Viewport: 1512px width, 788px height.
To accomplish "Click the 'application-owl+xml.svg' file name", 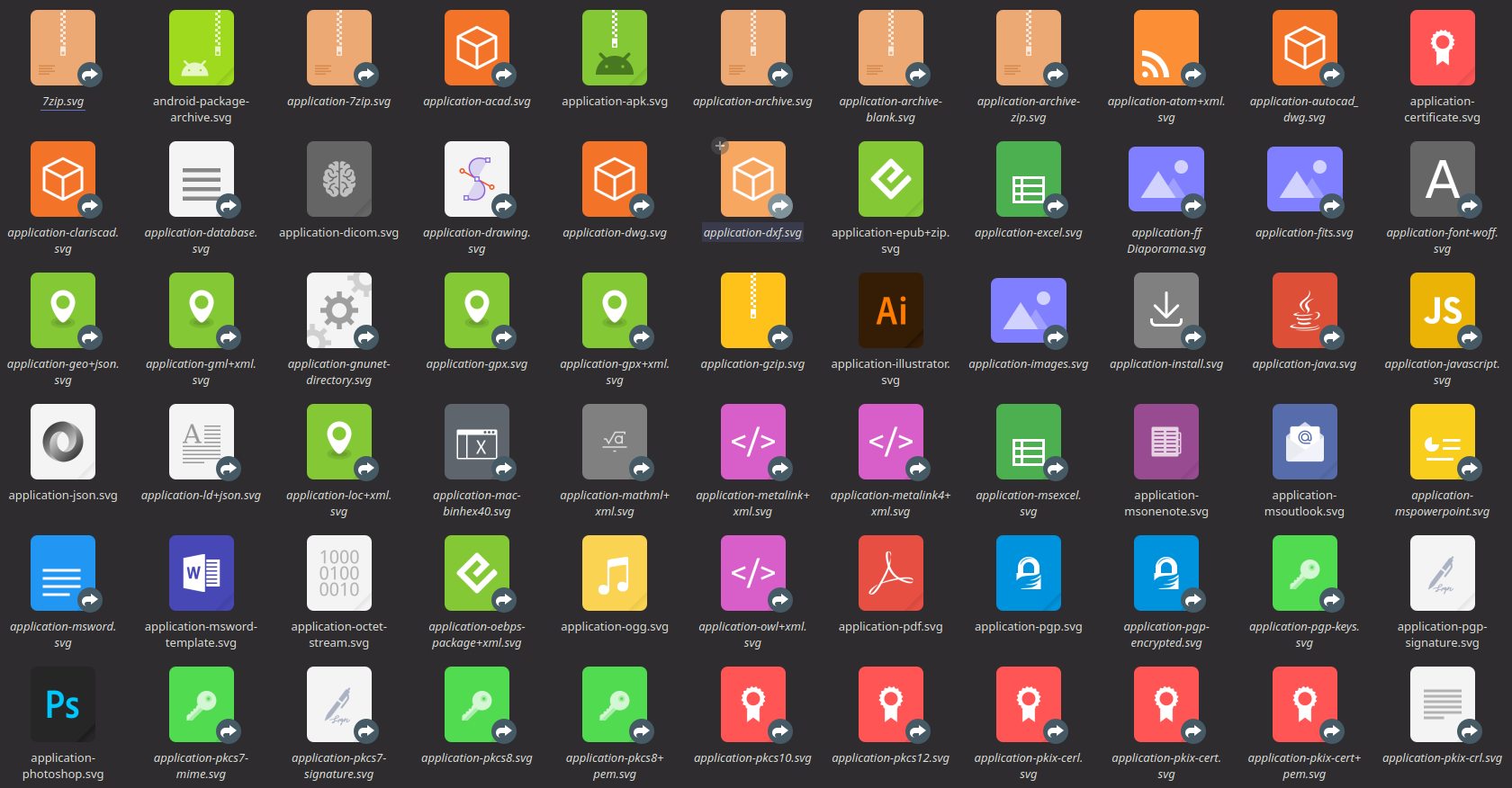I will tap(753, 635).
